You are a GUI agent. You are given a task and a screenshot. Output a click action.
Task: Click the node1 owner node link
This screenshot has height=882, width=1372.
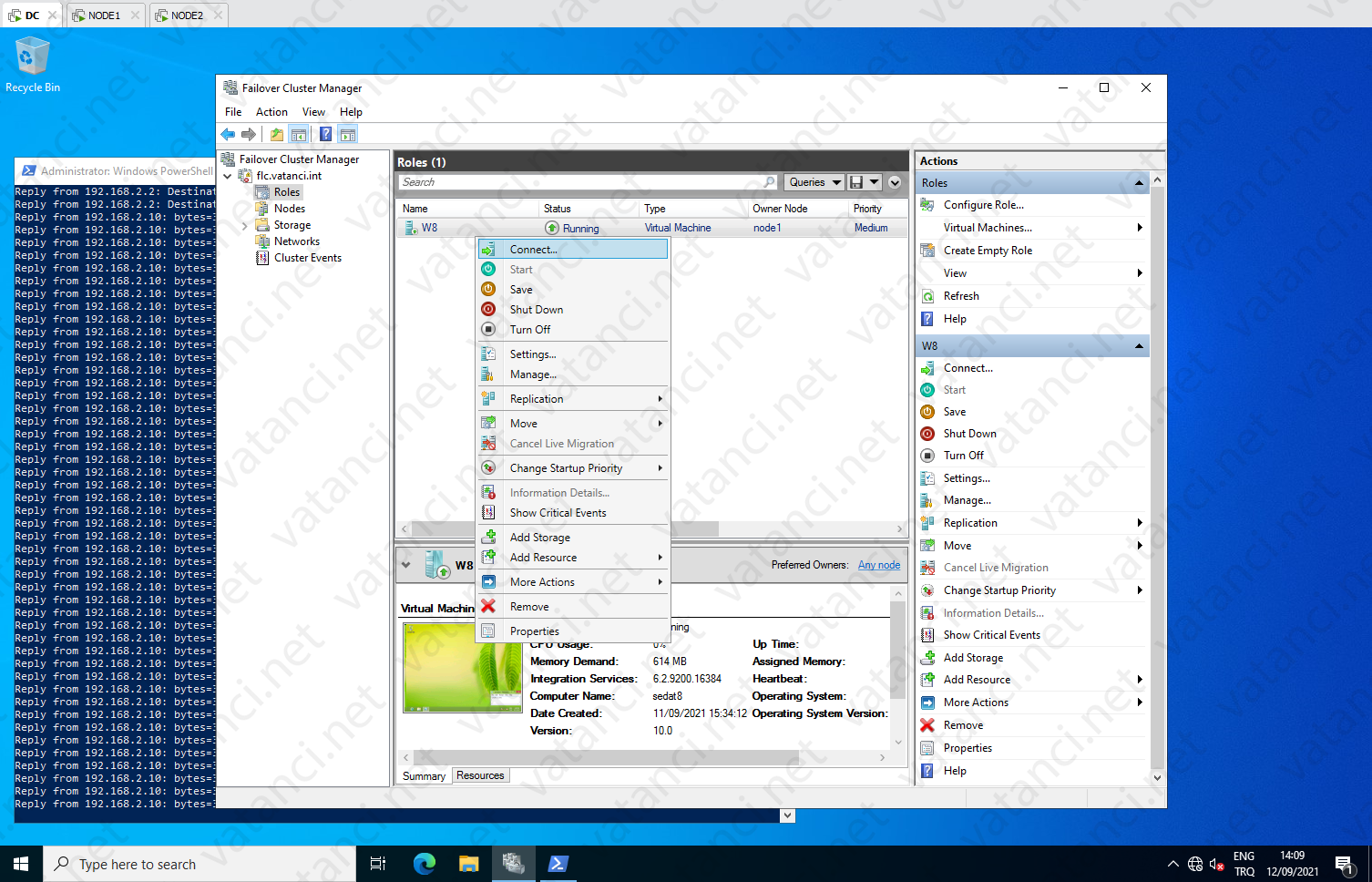pyautogui.click(x=767, y=228)
